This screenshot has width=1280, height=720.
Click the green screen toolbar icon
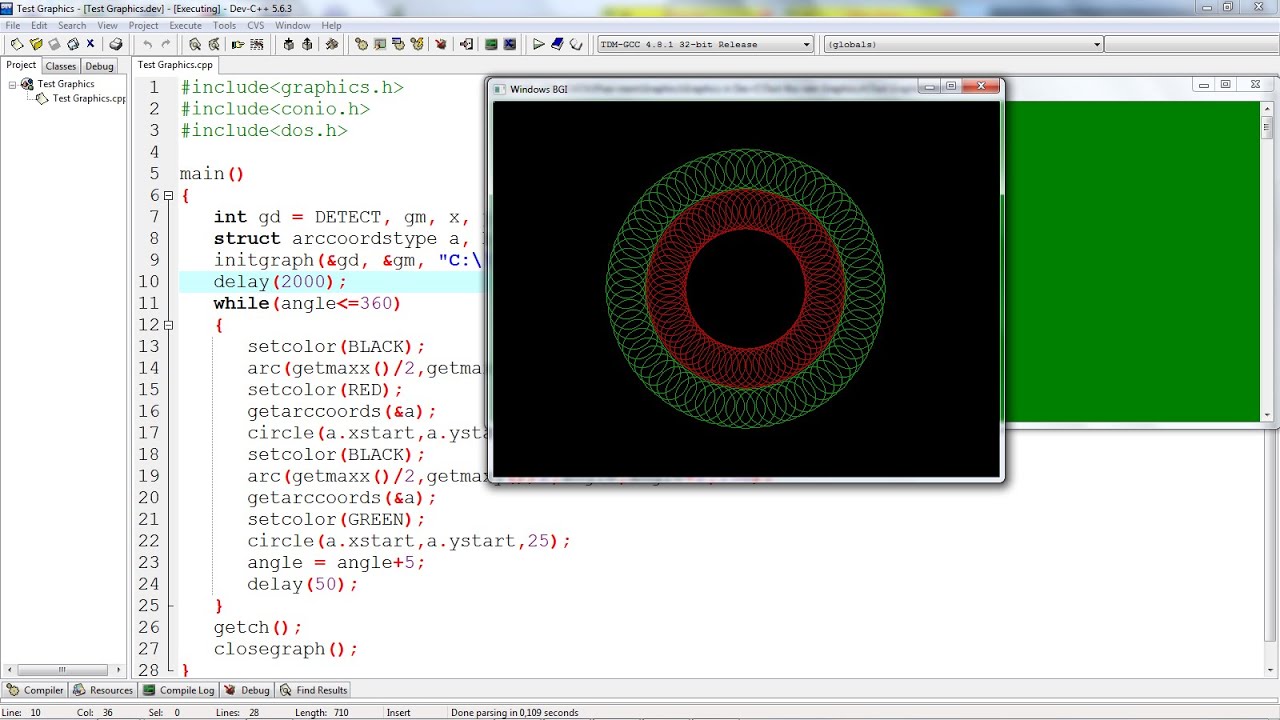click(491, 44)
